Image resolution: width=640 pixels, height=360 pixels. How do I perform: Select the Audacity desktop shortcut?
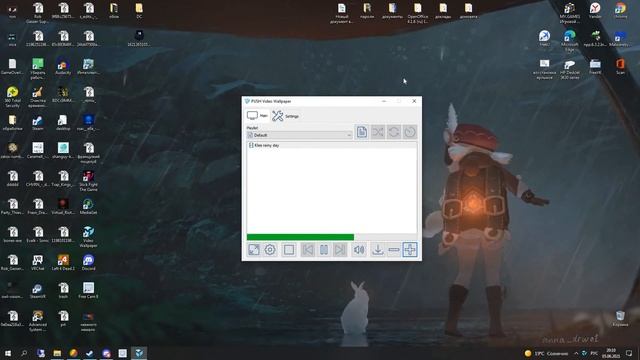click(63, 67)
